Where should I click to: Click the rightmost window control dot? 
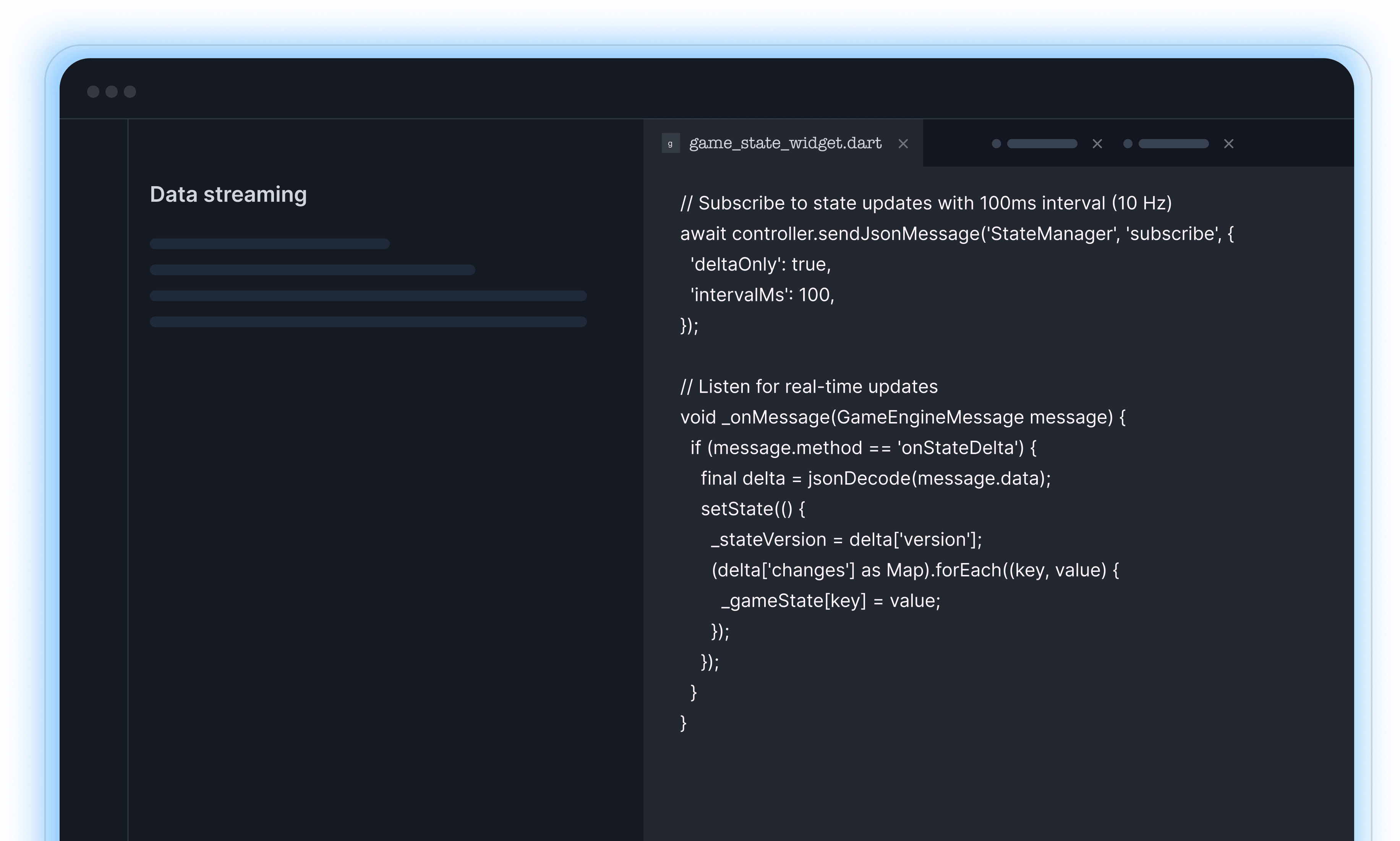tap(130, 92)
